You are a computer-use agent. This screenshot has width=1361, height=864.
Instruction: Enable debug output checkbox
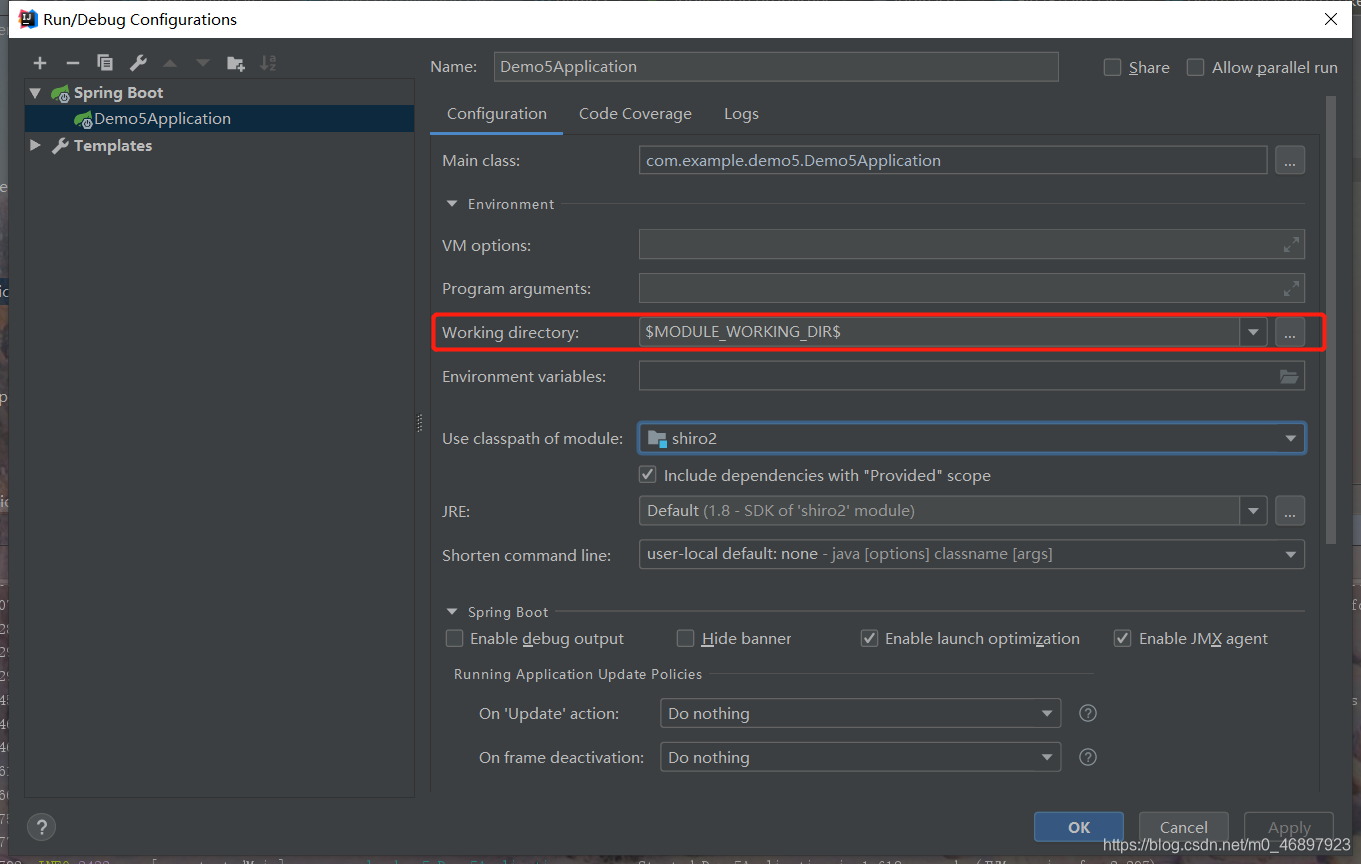455,638
